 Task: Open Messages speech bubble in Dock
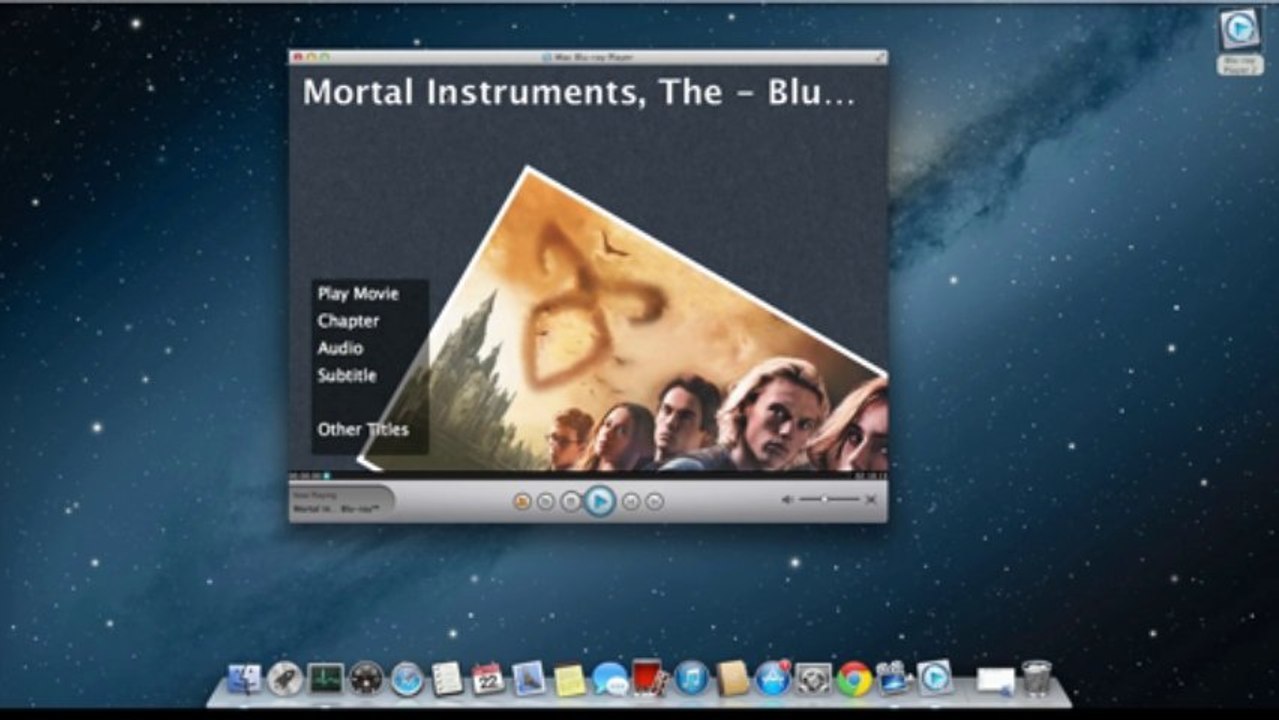(x=610, y=678)
